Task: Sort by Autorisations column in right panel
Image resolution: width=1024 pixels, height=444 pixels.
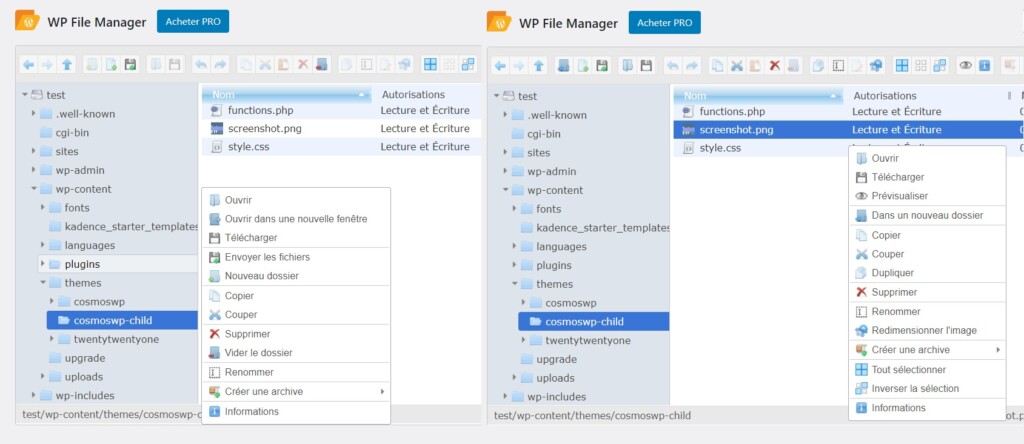Action: click(x=885, y=96)
